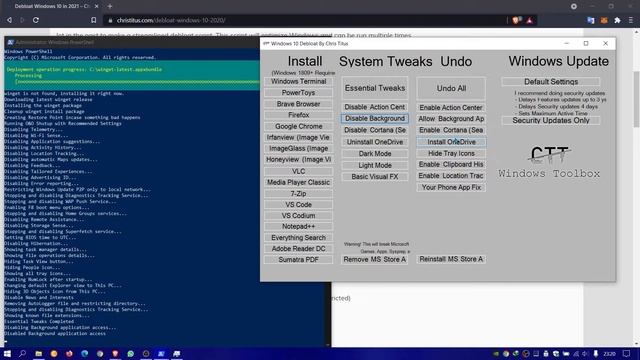
Task: Click the Allow Background Apps button
Action: (x=451, y=119)
